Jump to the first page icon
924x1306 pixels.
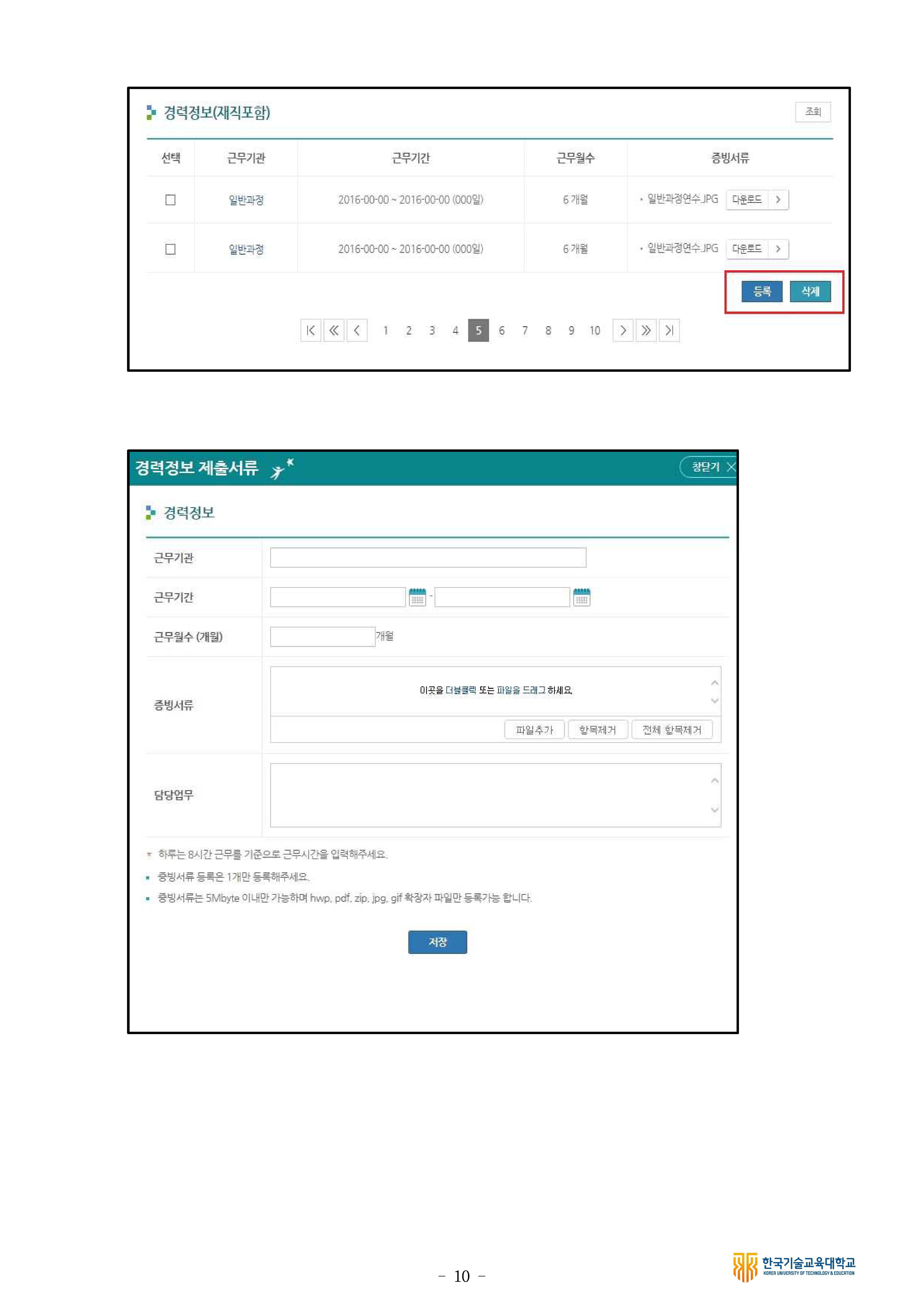click(x=311, y=330)
